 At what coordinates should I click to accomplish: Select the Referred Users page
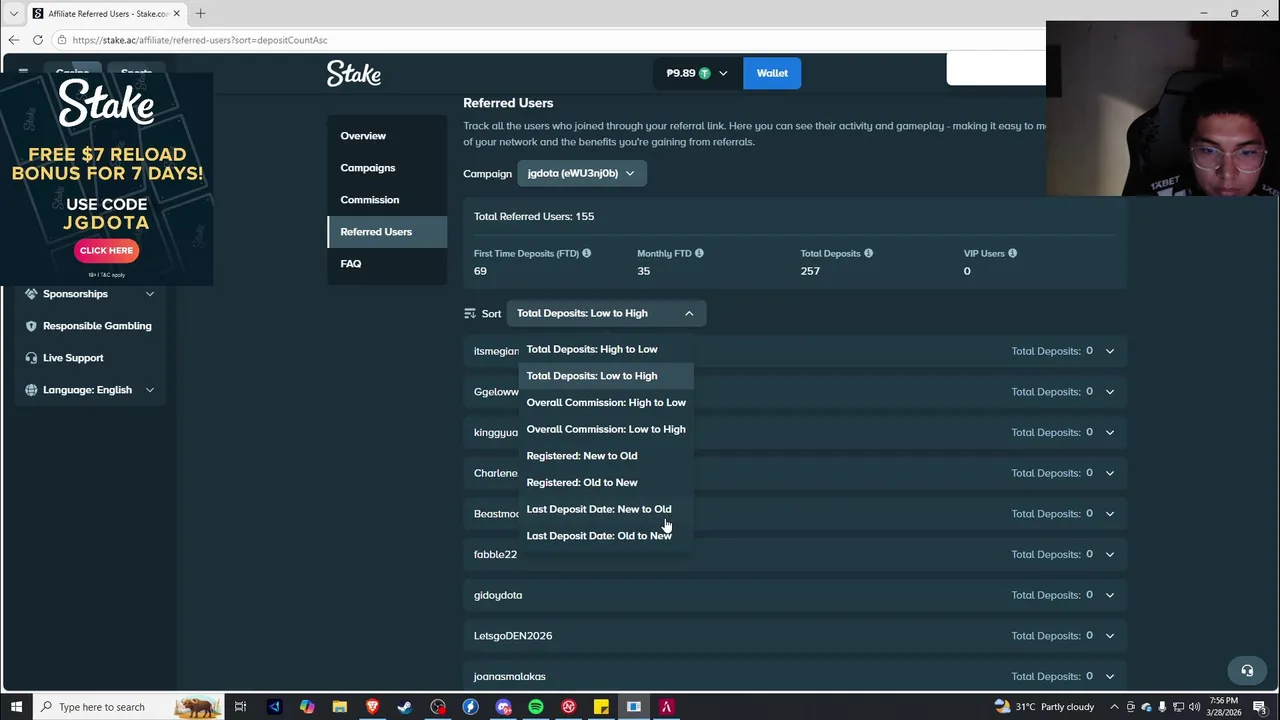(387, 232)
